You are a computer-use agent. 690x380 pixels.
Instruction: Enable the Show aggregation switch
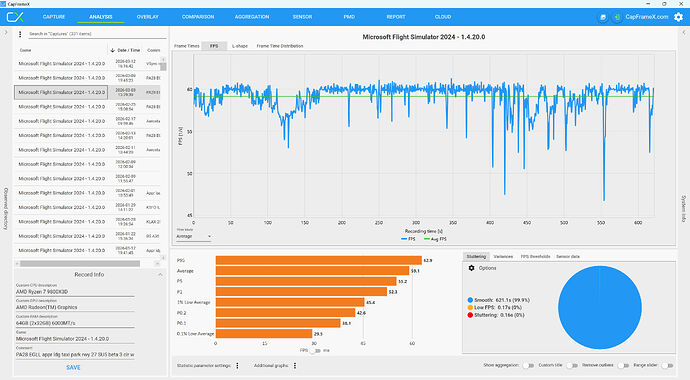click(528, 365)
